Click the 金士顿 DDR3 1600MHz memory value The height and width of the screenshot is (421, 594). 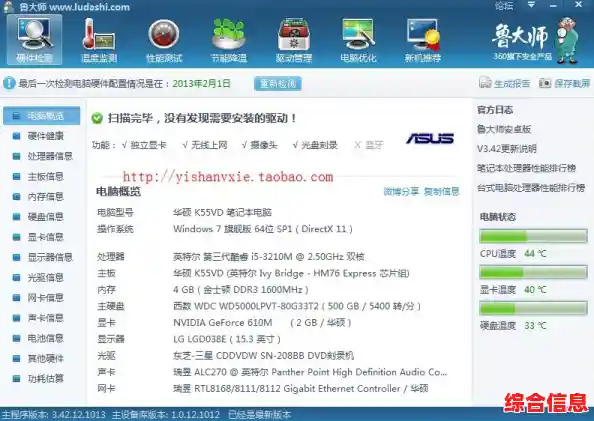(x=241, y=290)
